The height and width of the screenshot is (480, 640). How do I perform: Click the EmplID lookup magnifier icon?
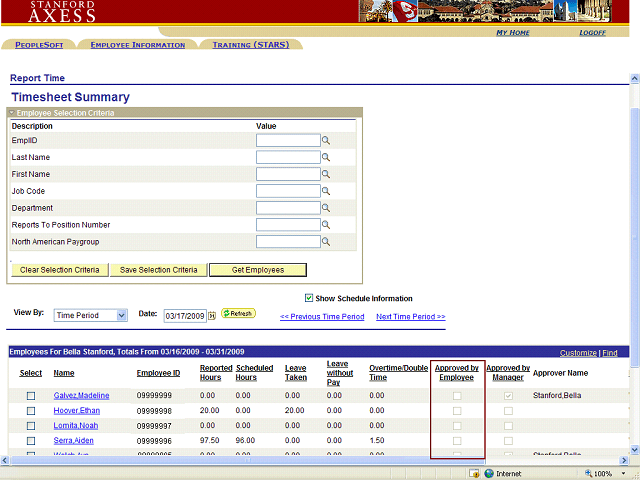point(326,141)
